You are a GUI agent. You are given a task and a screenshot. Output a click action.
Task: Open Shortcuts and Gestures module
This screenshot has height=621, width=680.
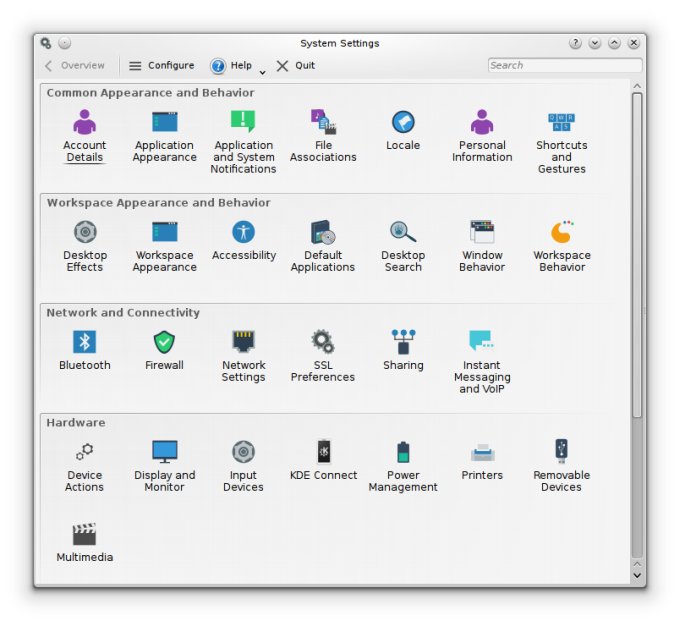tap(561, 123)
